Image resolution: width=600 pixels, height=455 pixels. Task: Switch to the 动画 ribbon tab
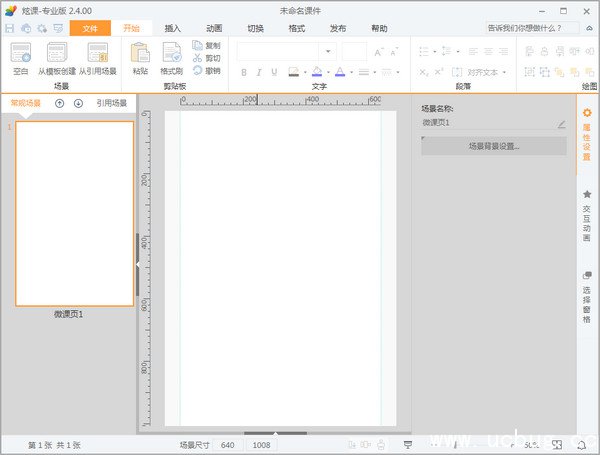pyautogui.click(x=214, y=29)
